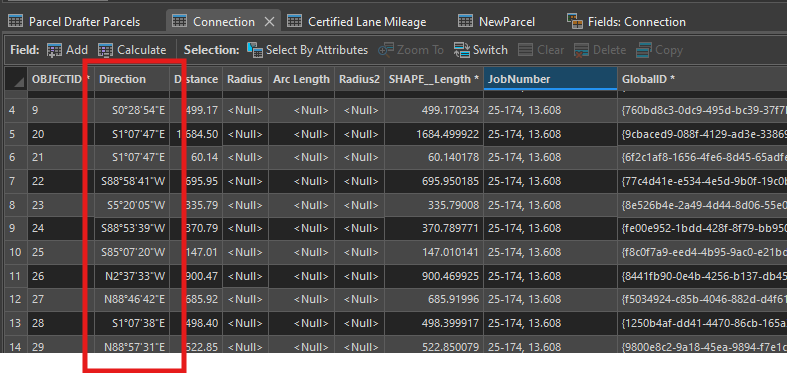
Task: Click the Calculate label
Action: (142, 50)
